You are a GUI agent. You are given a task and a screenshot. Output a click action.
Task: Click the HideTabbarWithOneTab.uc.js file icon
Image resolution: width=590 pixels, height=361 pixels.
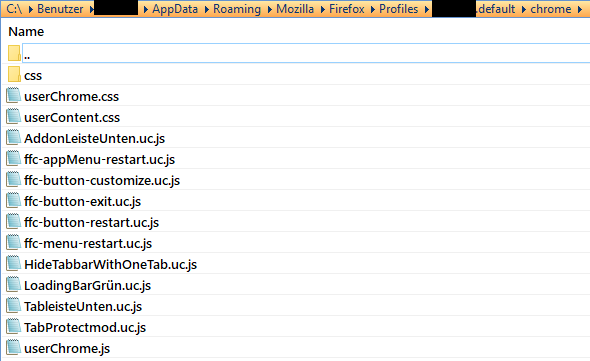[14, 263]
